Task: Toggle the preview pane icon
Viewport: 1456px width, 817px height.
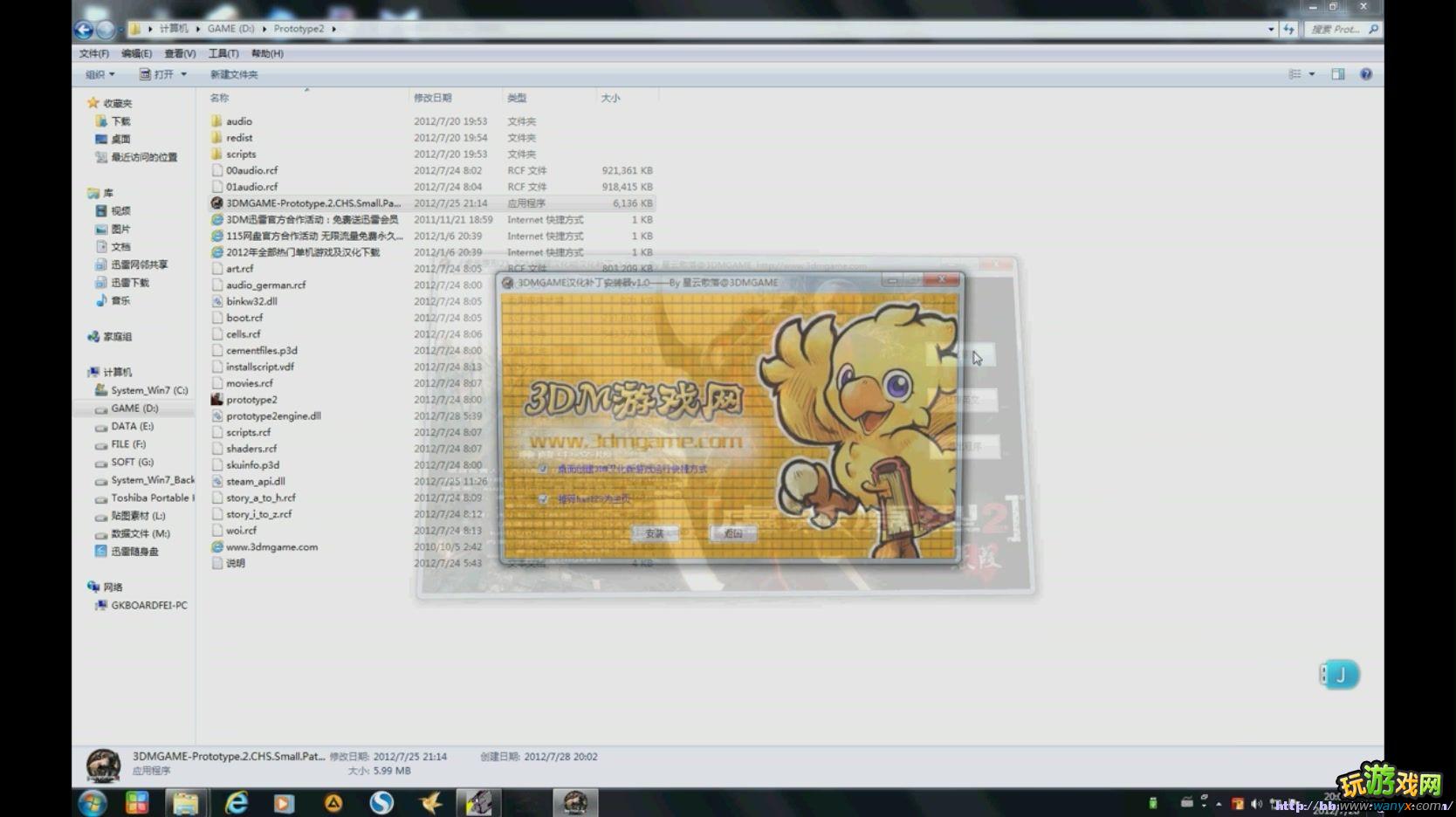Action: tap(1338, 74)
